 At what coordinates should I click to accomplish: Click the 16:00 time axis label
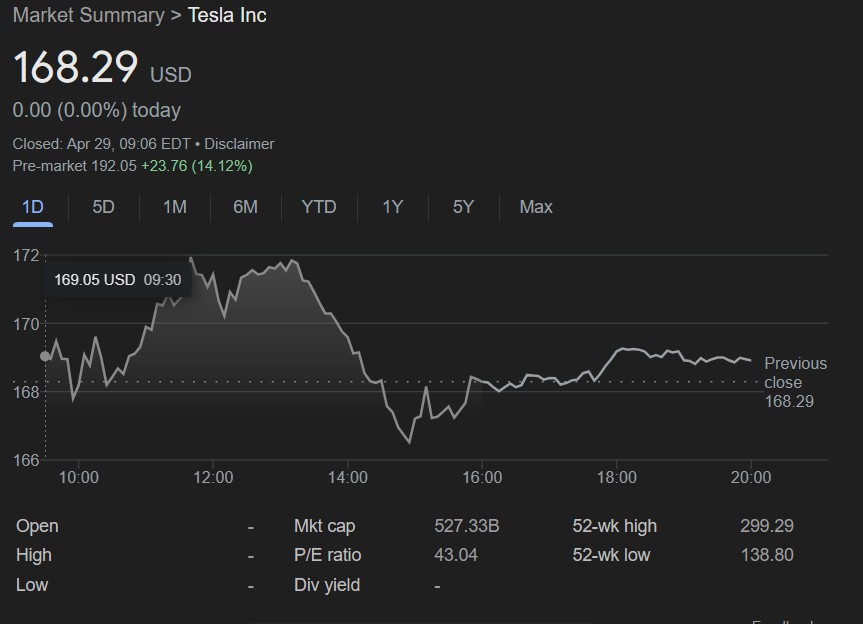tap(482, 477)
